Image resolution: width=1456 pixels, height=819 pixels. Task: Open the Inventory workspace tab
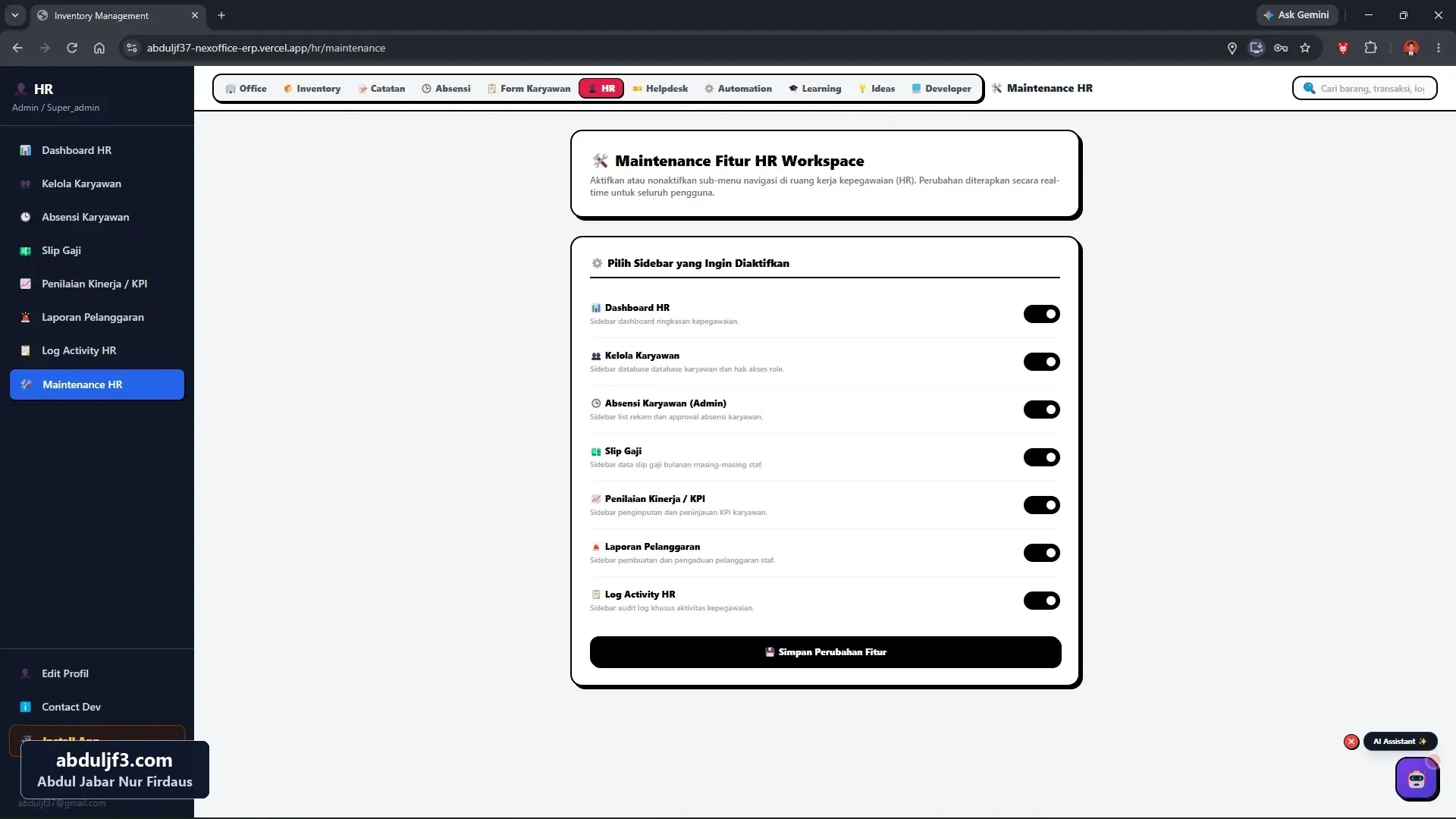click(x=312, y=89)
